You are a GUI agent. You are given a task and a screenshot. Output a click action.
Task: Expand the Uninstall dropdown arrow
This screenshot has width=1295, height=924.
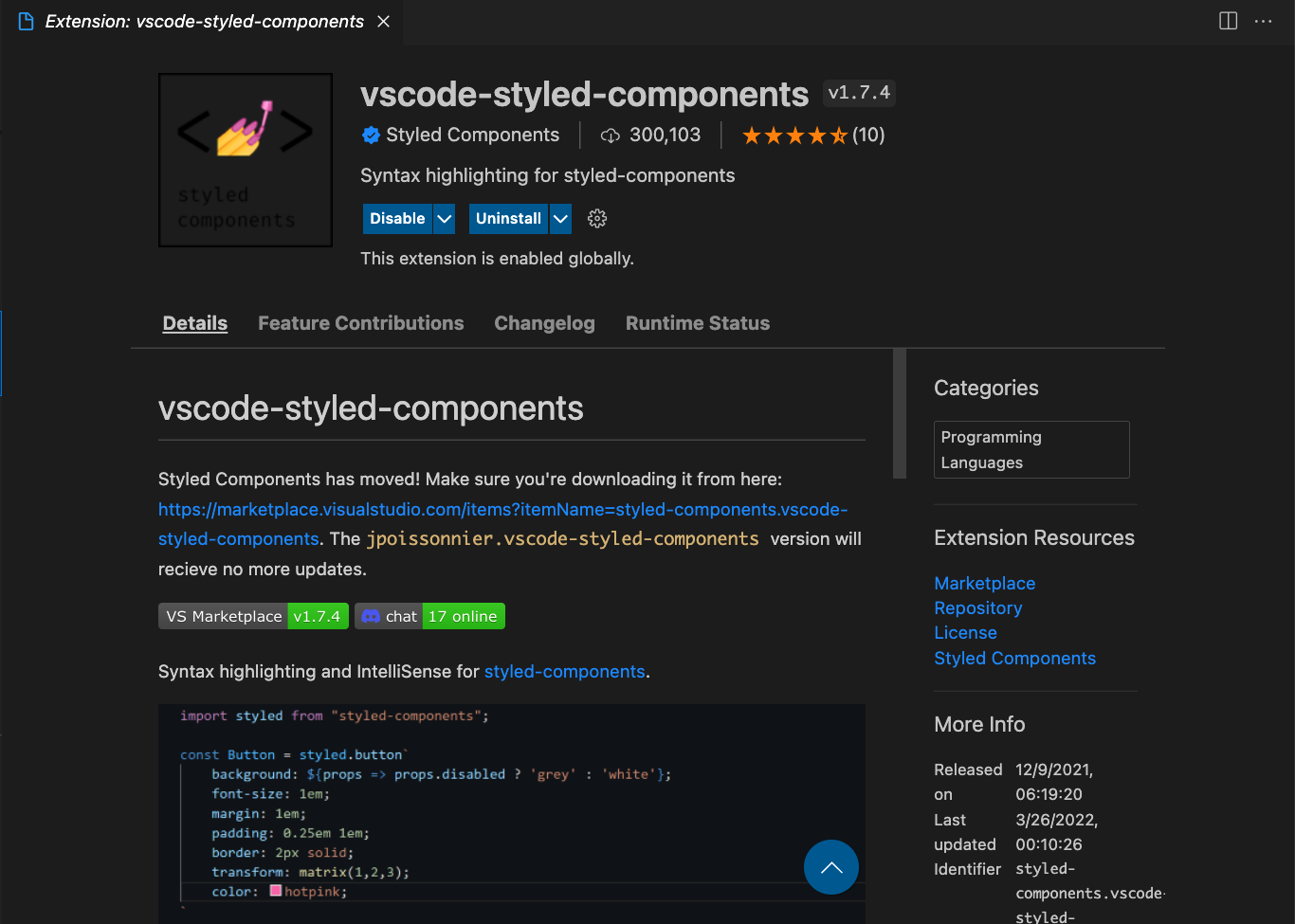tap(560, 219)
